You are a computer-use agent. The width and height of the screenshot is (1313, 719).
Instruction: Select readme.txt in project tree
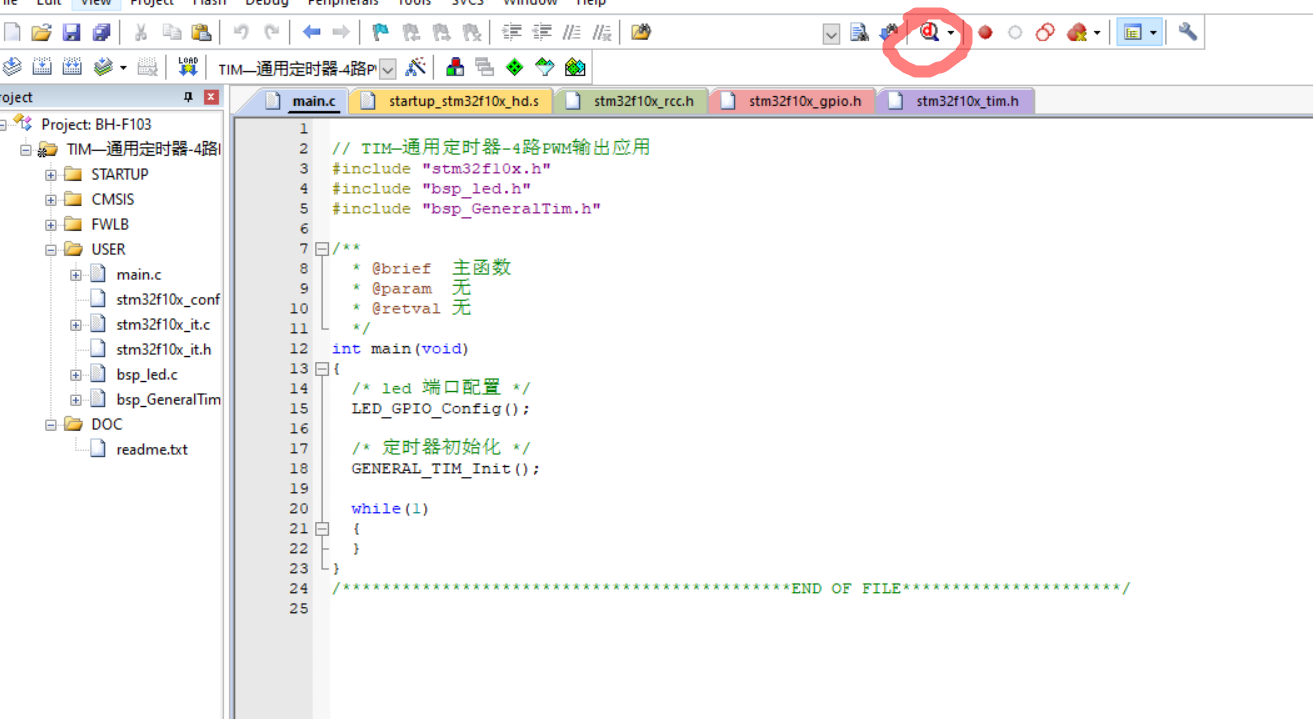coord(151,449)
